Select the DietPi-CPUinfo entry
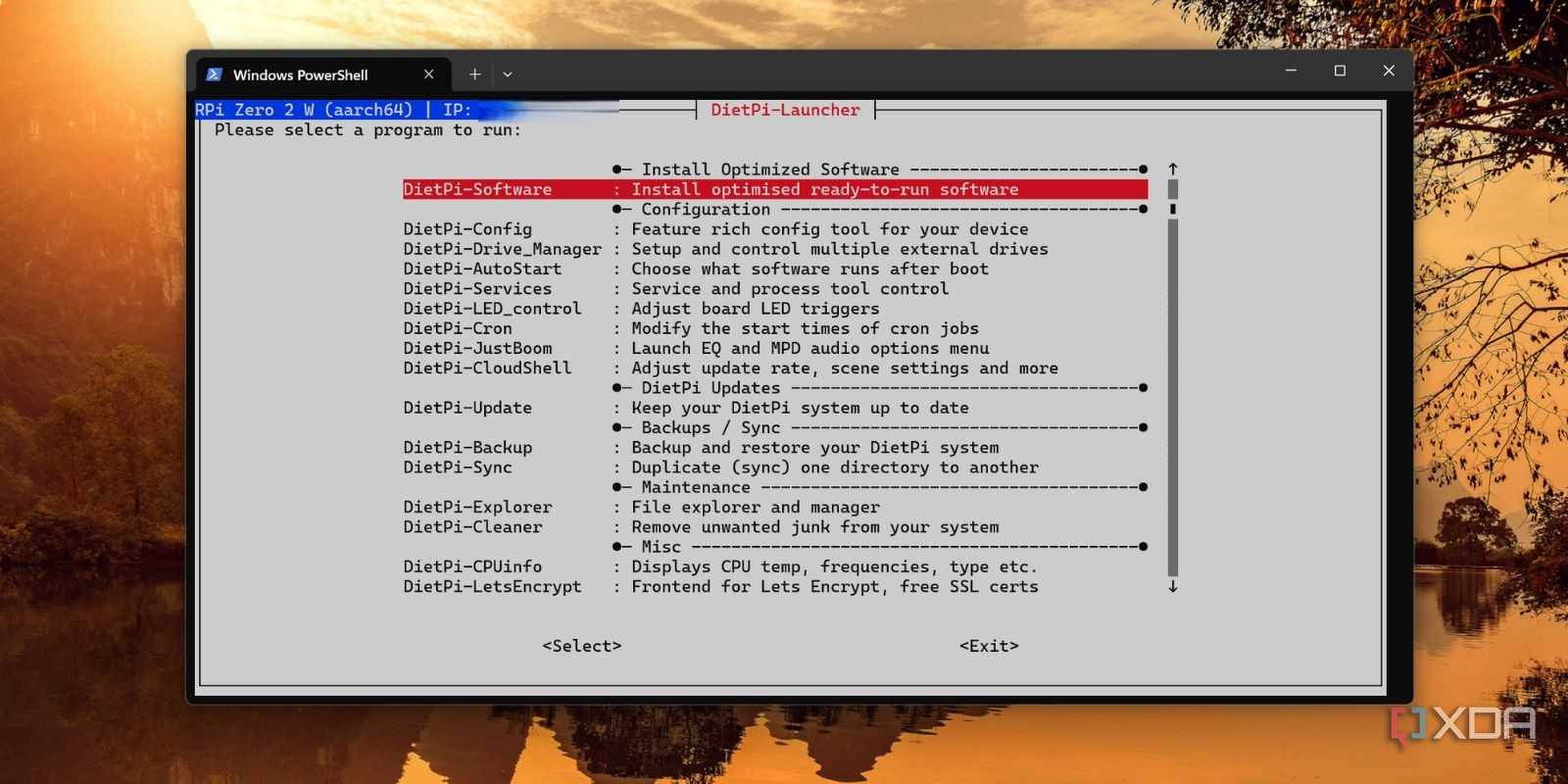 tap(720, 566)
